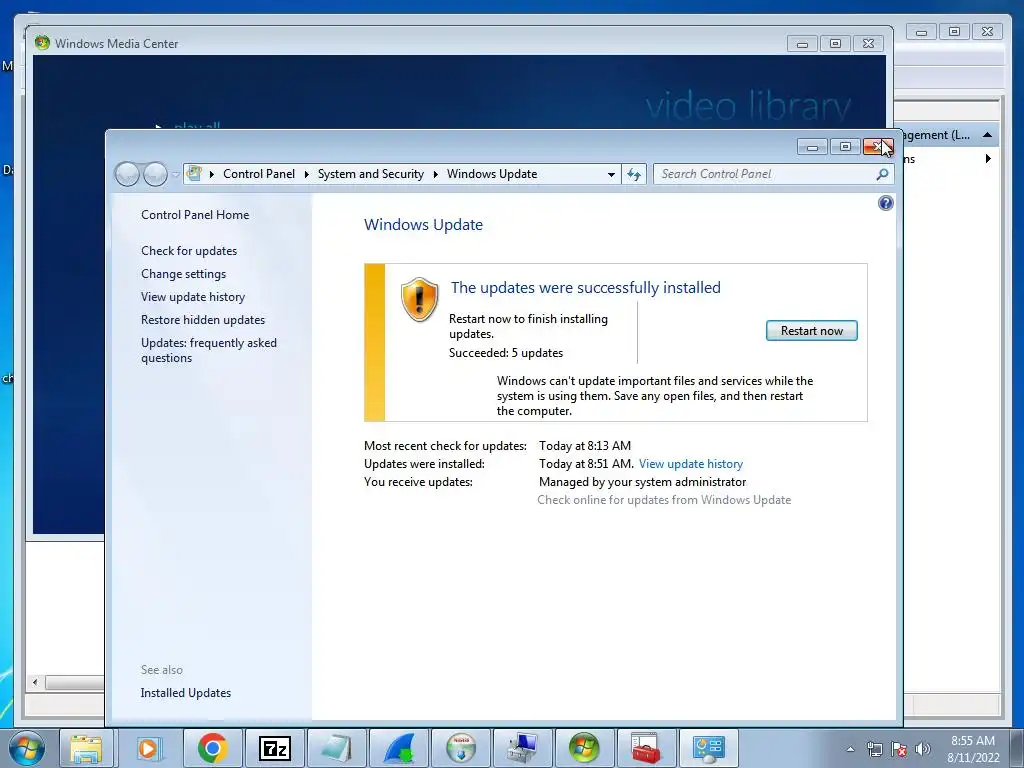Open Check for updates in the sidebar
Screen dimensions: 1024x768
pyautogui.click(x=189, y=251)
